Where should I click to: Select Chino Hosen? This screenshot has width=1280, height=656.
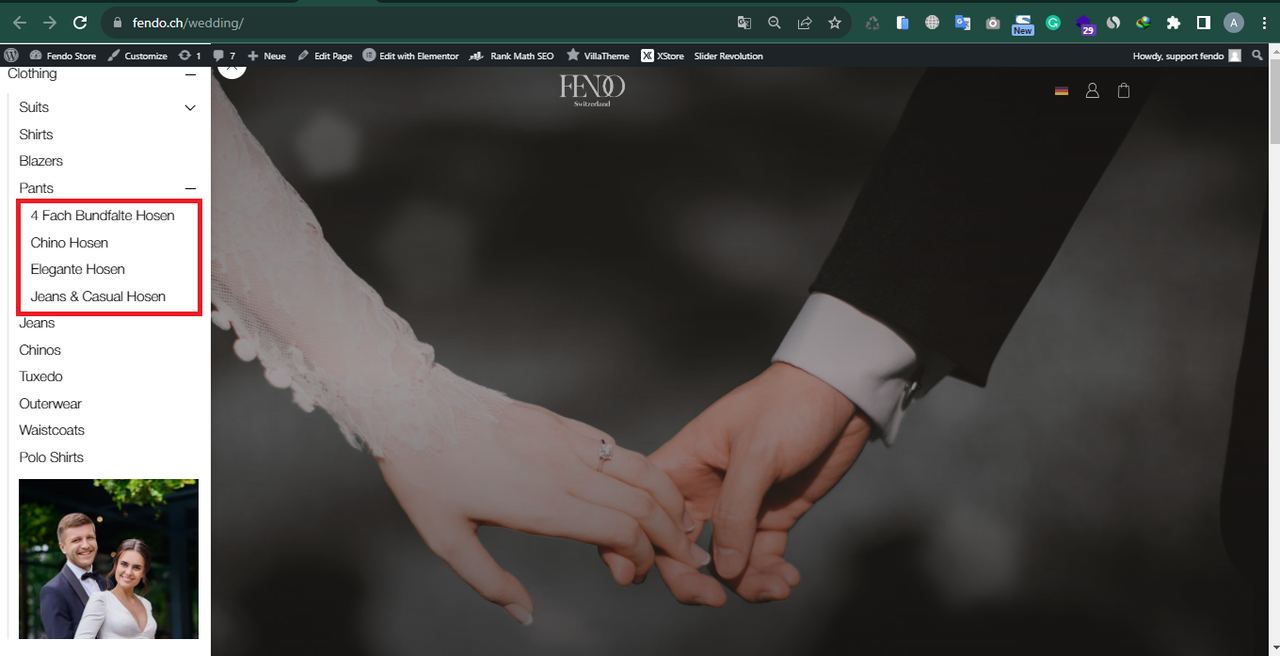69,242
